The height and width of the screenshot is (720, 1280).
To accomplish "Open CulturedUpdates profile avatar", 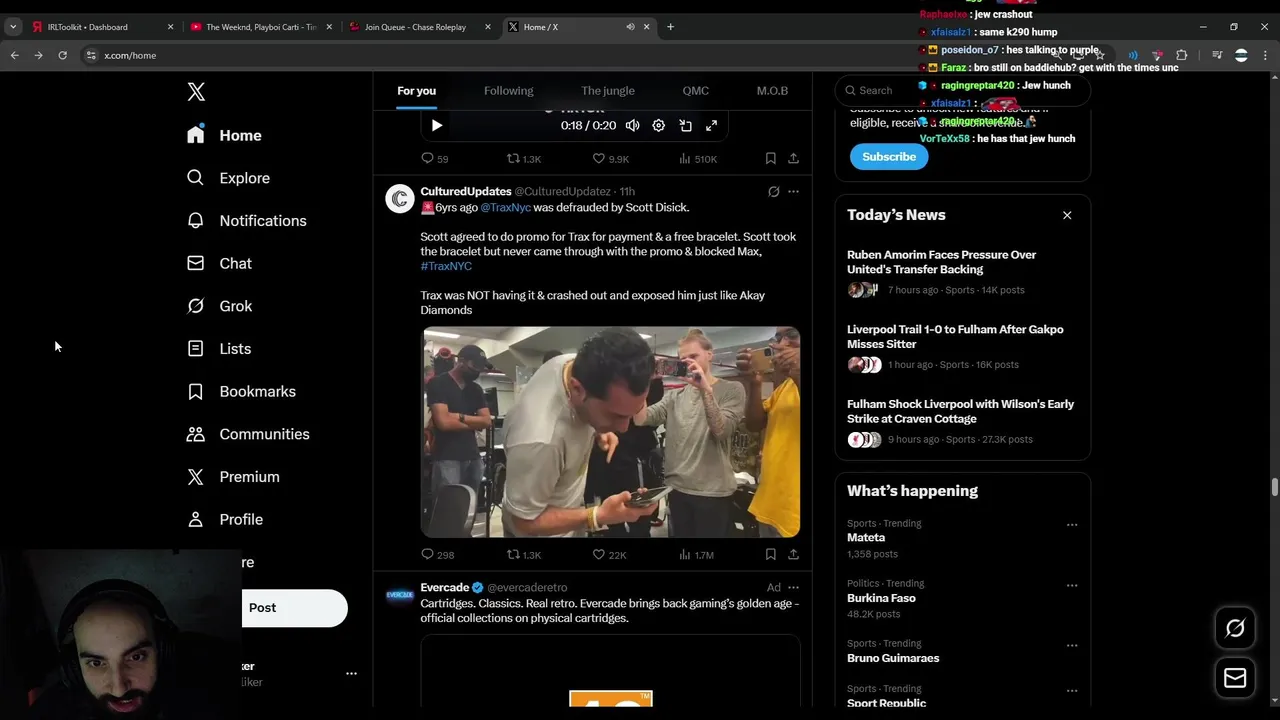I will point(400,199).
